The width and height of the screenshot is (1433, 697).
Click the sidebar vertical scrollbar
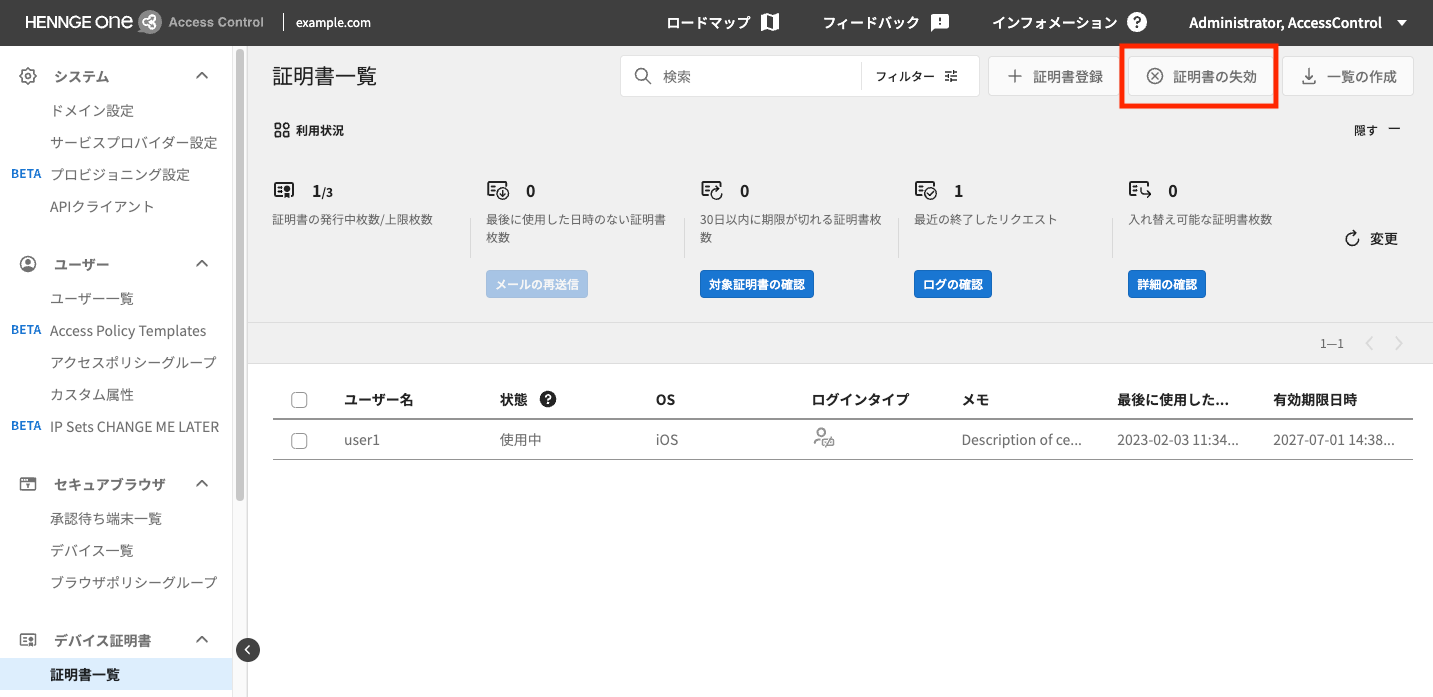coord(239,275)
